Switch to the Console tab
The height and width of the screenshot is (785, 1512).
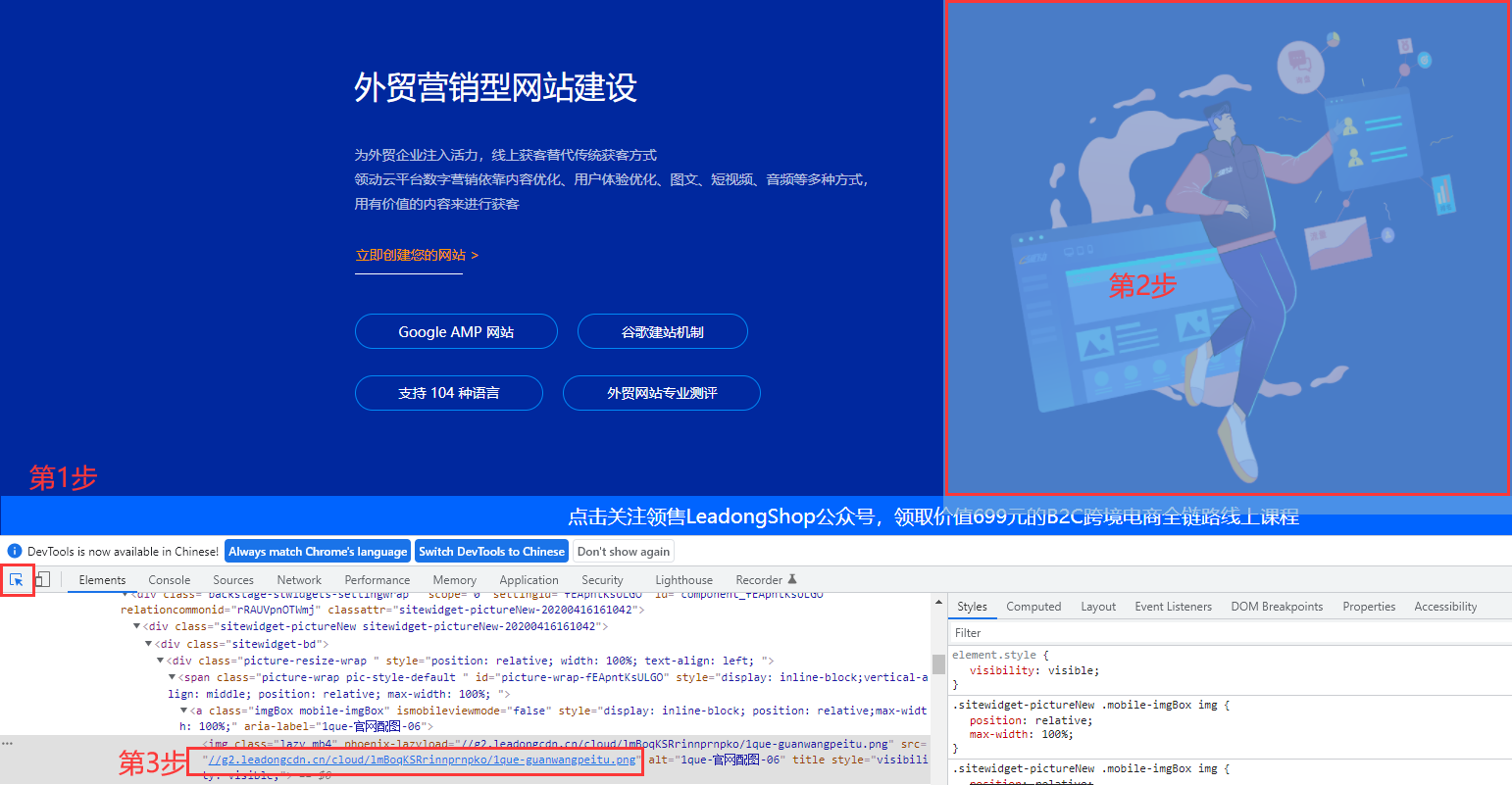169,580
